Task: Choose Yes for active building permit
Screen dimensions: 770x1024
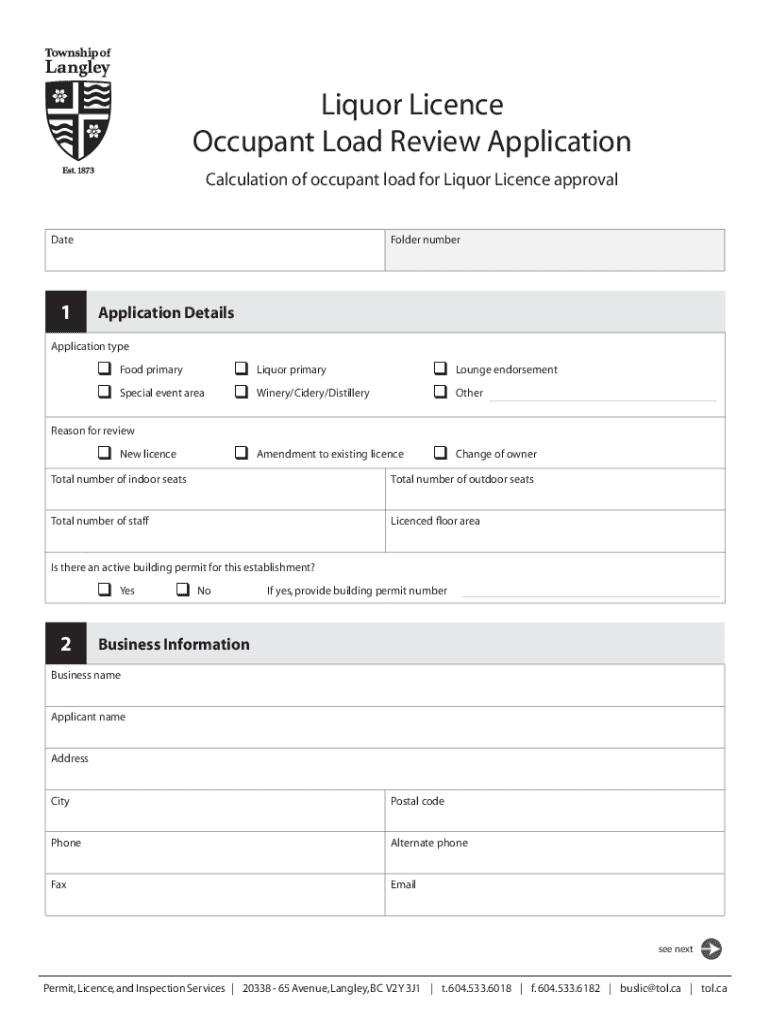Action: pyautogui.click(x=104, y=590)
